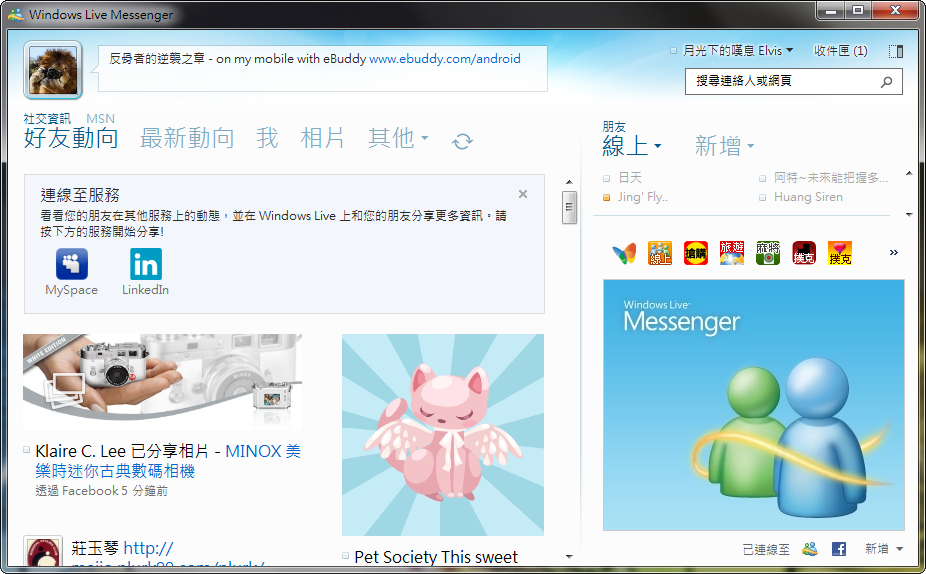This screenshot has width=926, height=574.
Task: Open contact Huang Siren
Action: pos(808,197)
